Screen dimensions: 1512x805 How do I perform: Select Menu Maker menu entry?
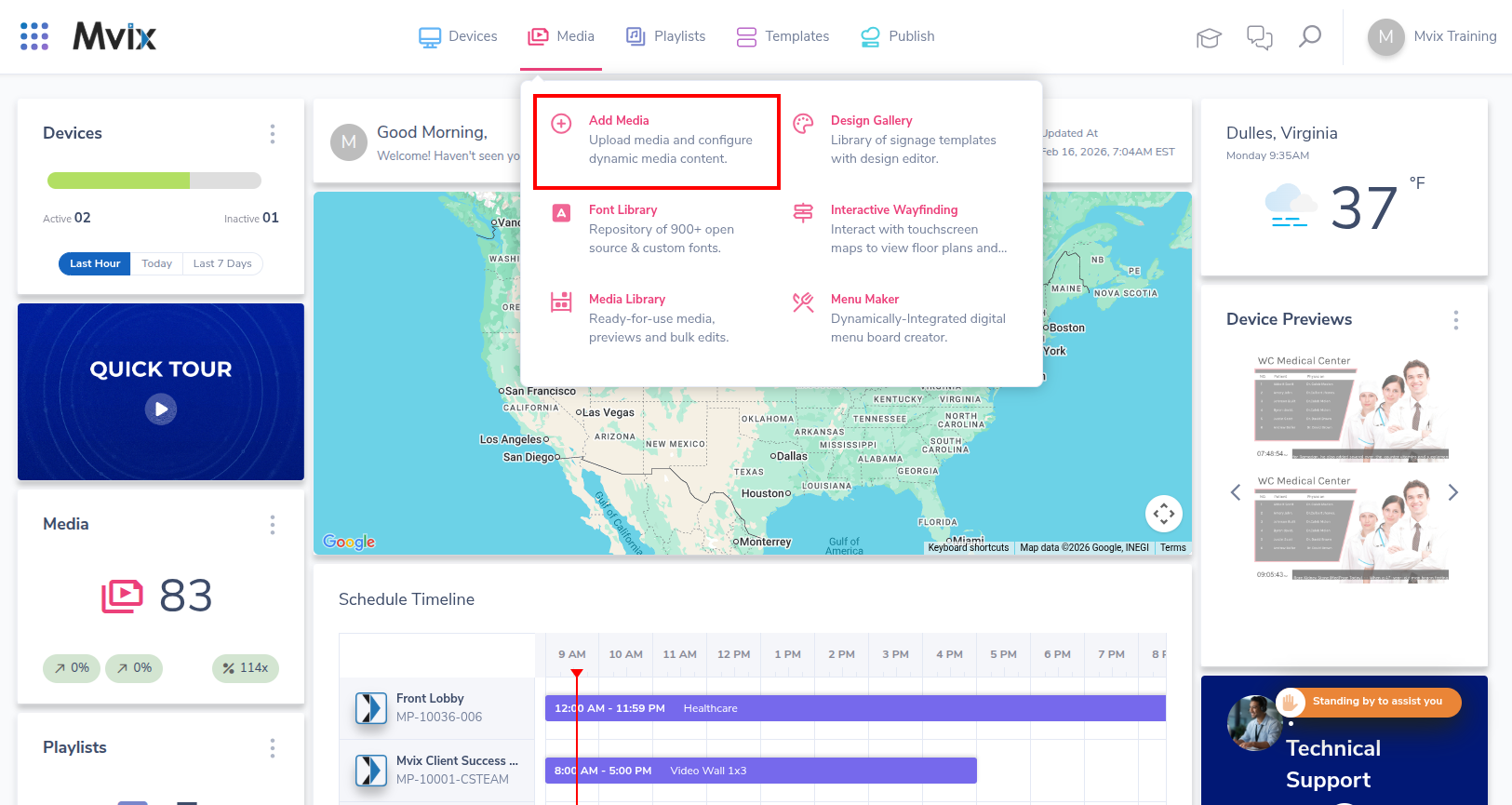pos(903,318)
